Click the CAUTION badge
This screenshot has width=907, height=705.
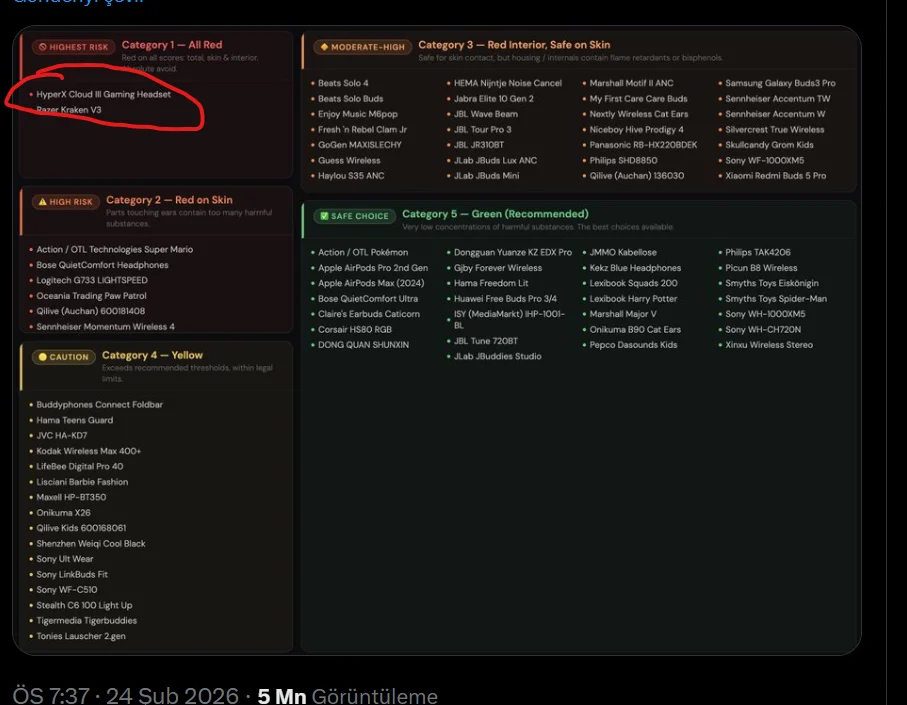64,357
